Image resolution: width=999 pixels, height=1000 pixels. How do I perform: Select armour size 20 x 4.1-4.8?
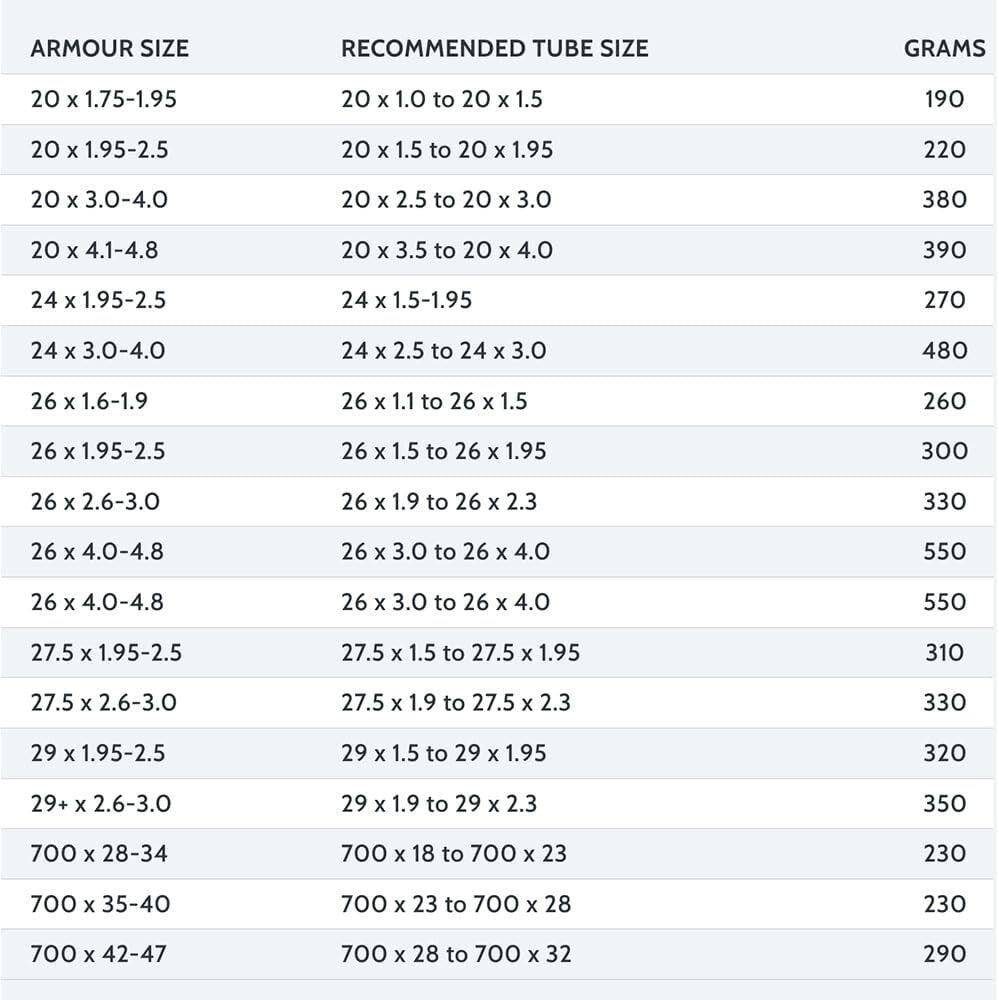click(x=94, y=250)
